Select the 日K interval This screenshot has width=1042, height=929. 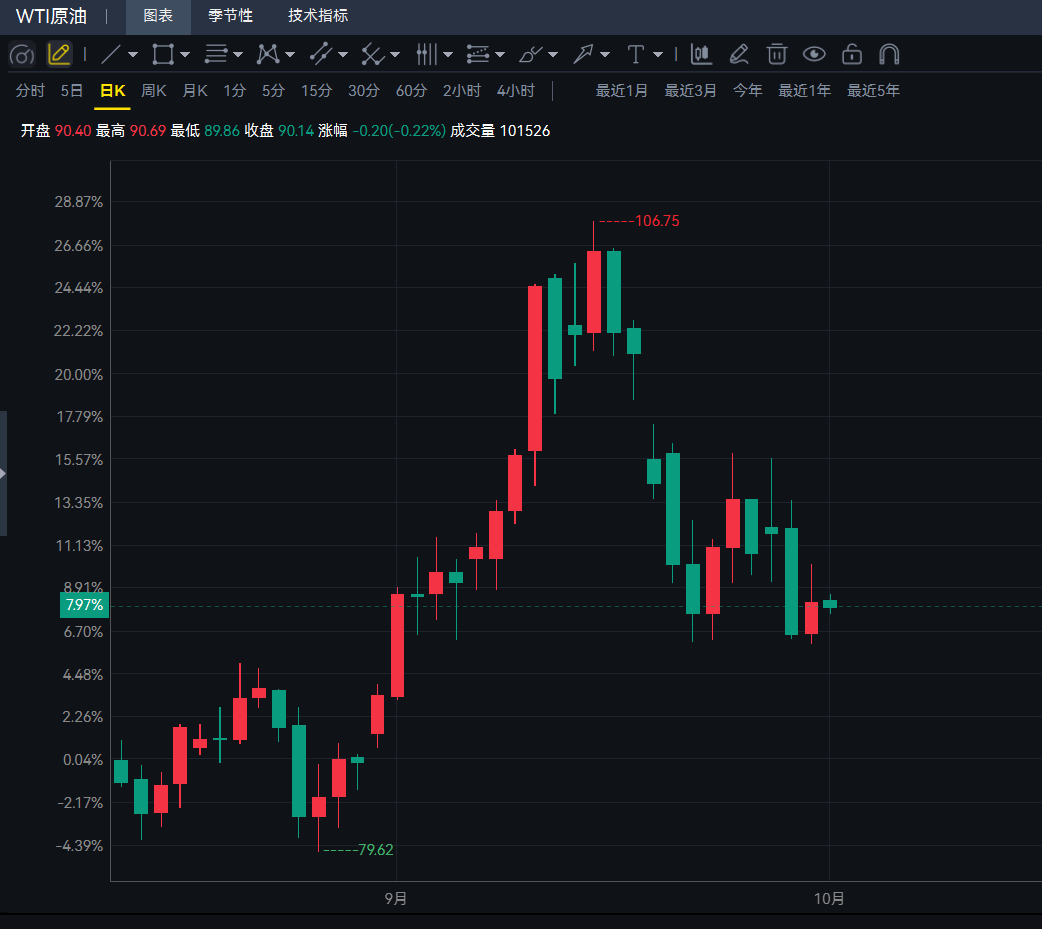point(112,91)
